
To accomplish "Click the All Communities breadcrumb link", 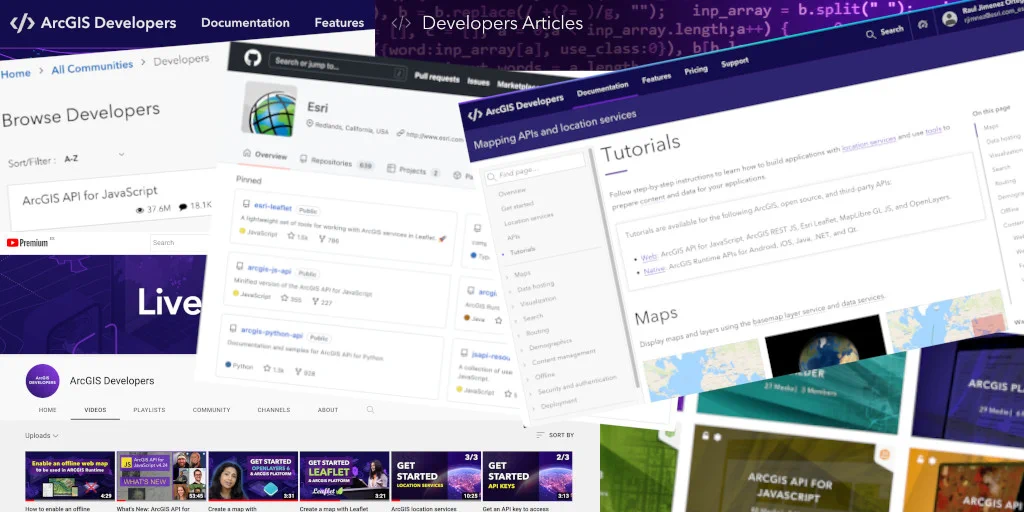I will pos(92,68).
